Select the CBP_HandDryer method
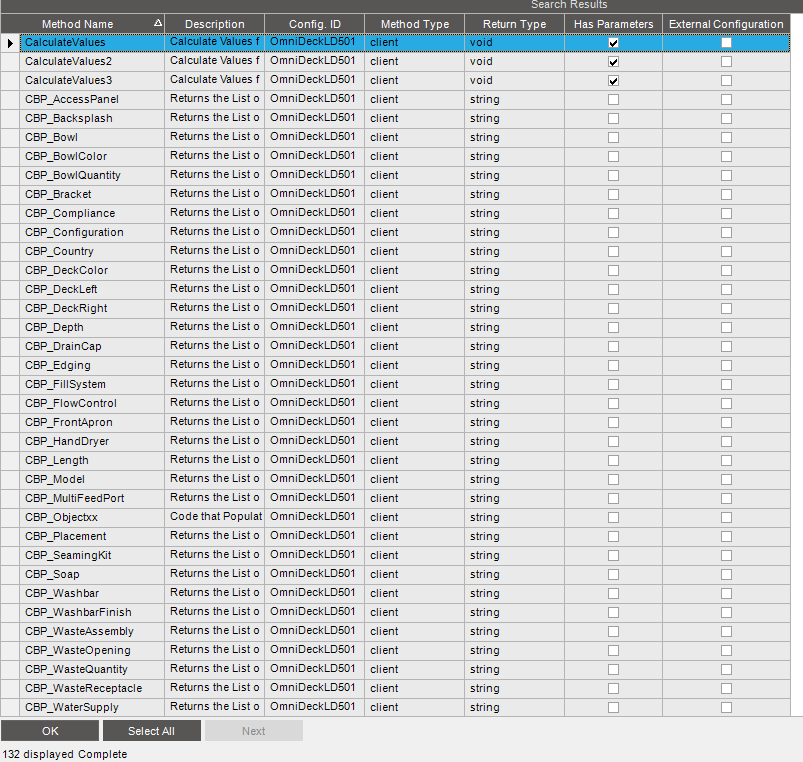 click(67, 441)
